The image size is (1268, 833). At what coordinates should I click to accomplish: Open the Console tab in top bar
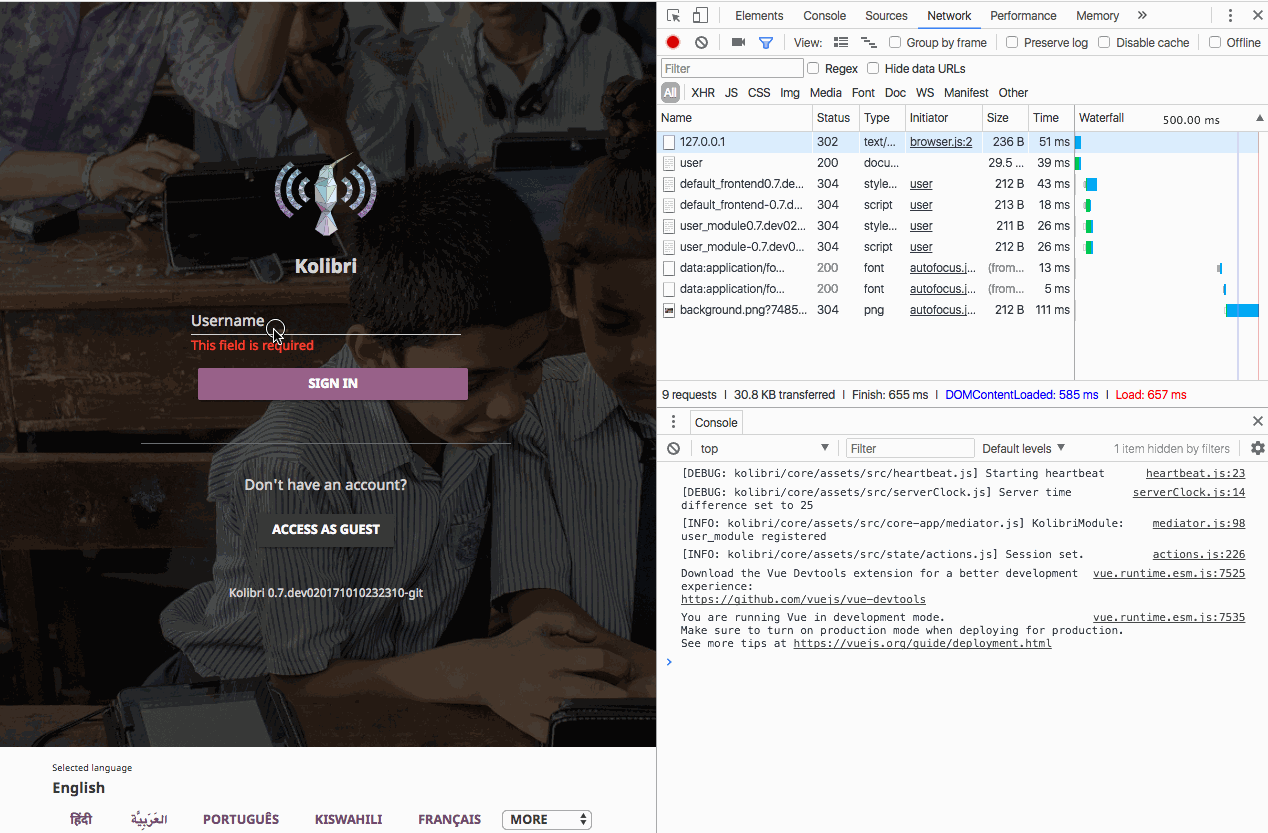(x=825, y=15)
